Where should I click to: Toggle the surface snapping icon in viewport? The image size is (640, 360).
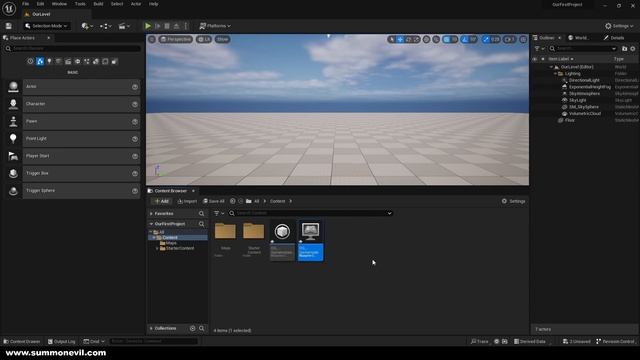coord(436,39)
